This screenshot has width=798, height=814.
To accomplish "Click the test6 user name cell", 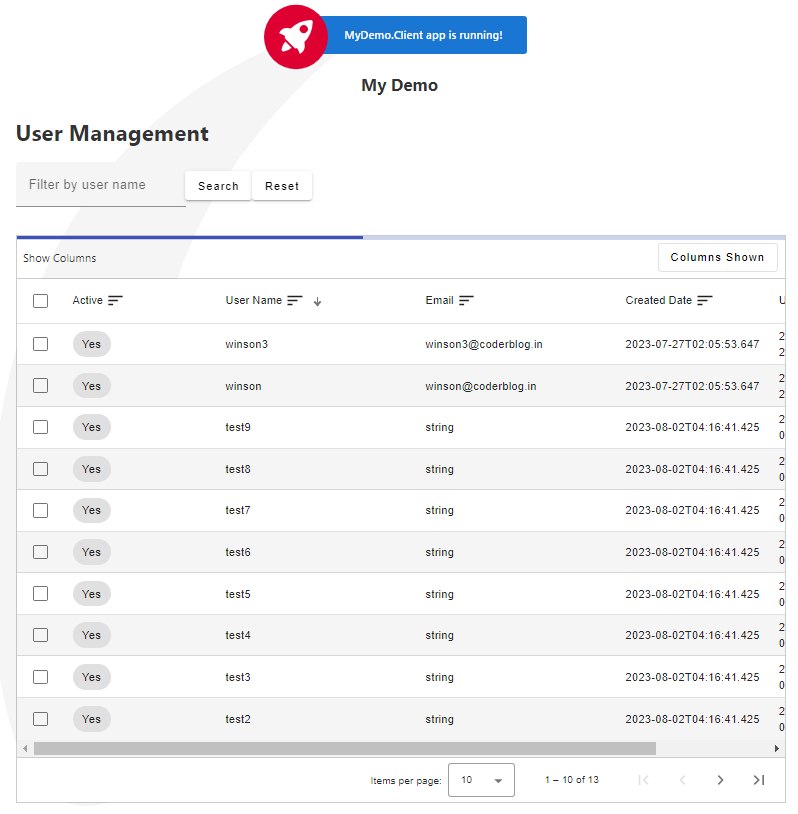I will [238, 552].
